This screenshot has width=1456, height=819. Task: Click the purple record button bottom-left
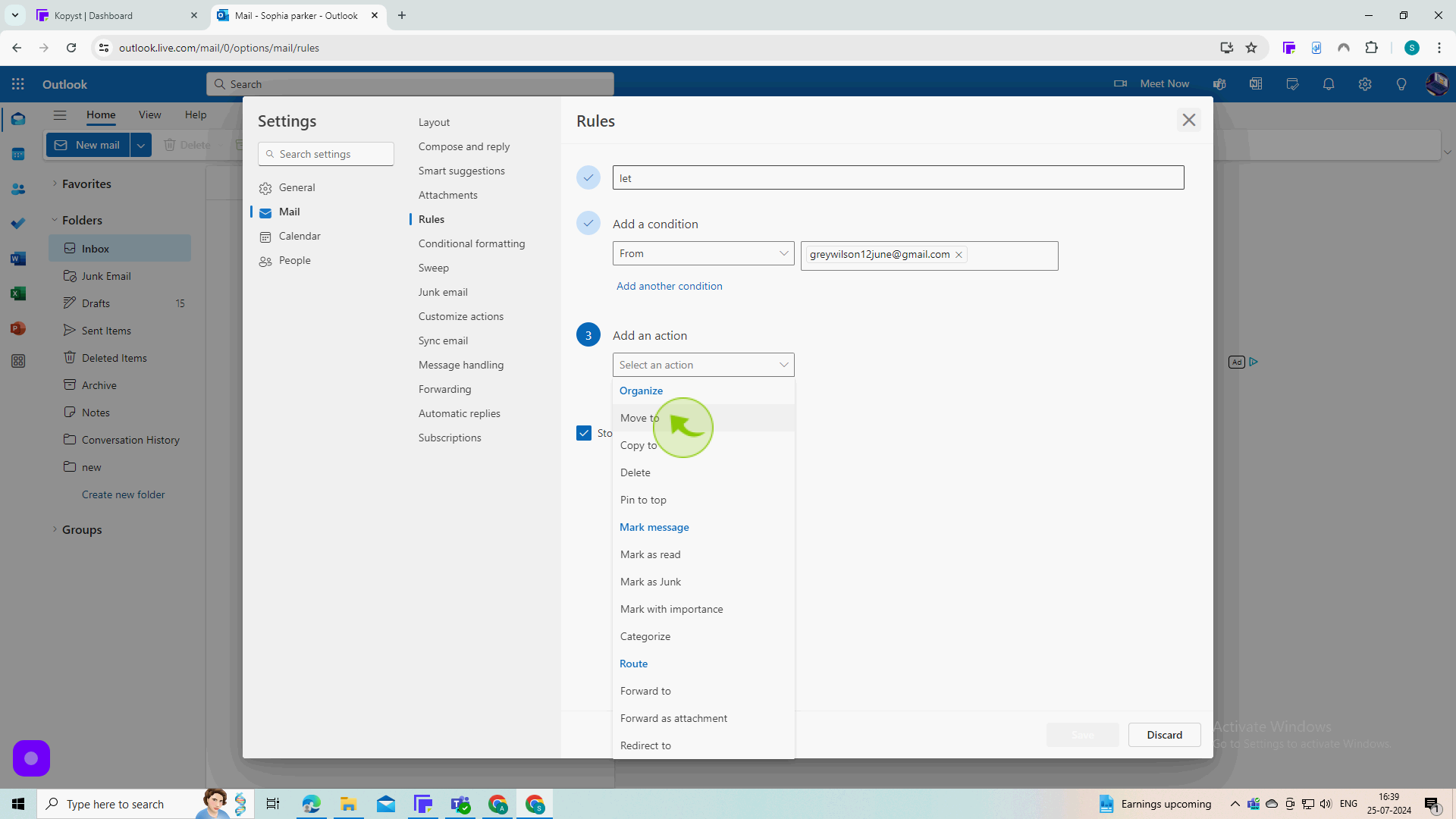pos(31,758)
